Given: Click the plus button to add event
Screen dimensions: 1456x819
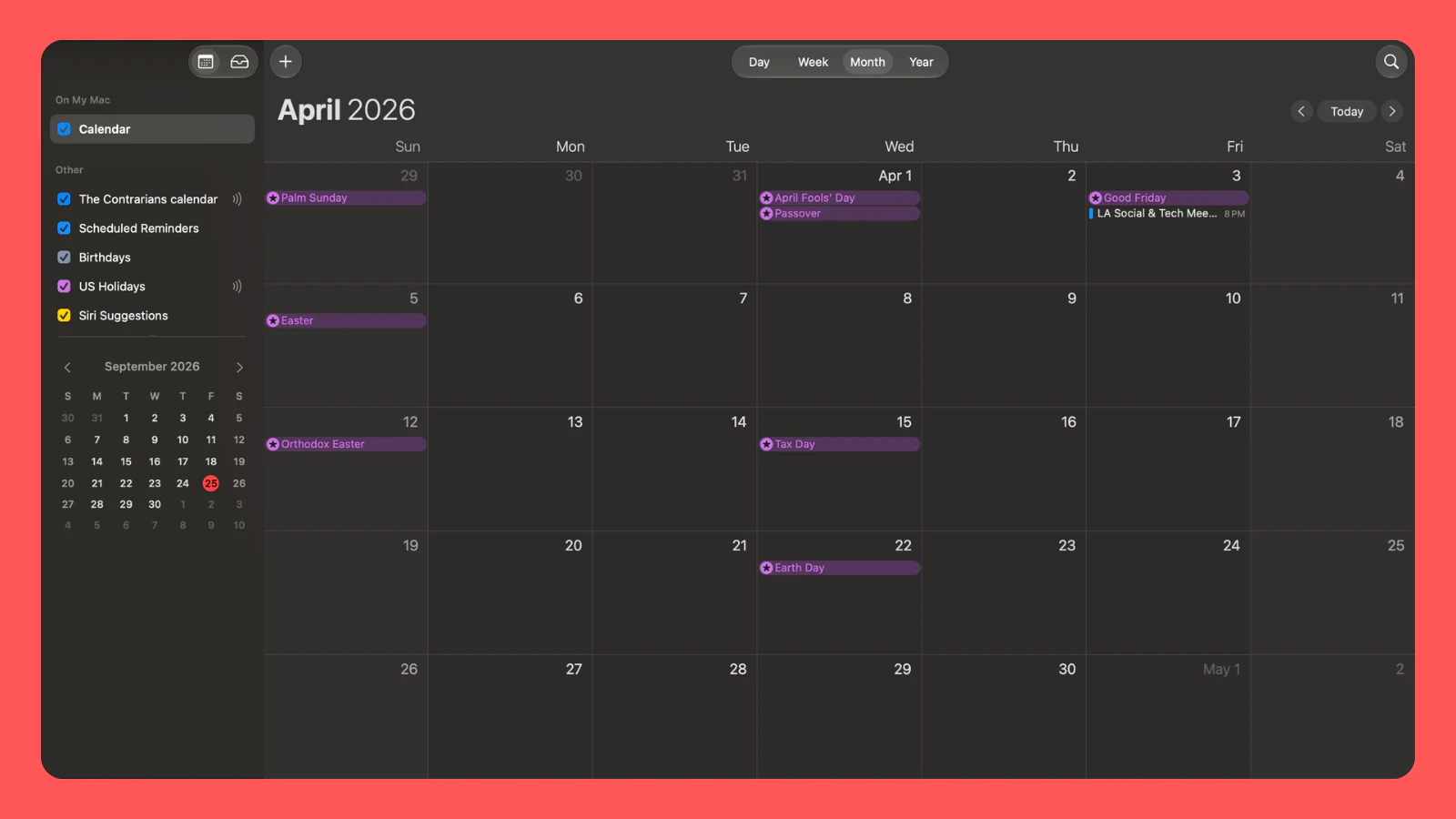Looking at the screenshot, I should click(x=286, y=62).
